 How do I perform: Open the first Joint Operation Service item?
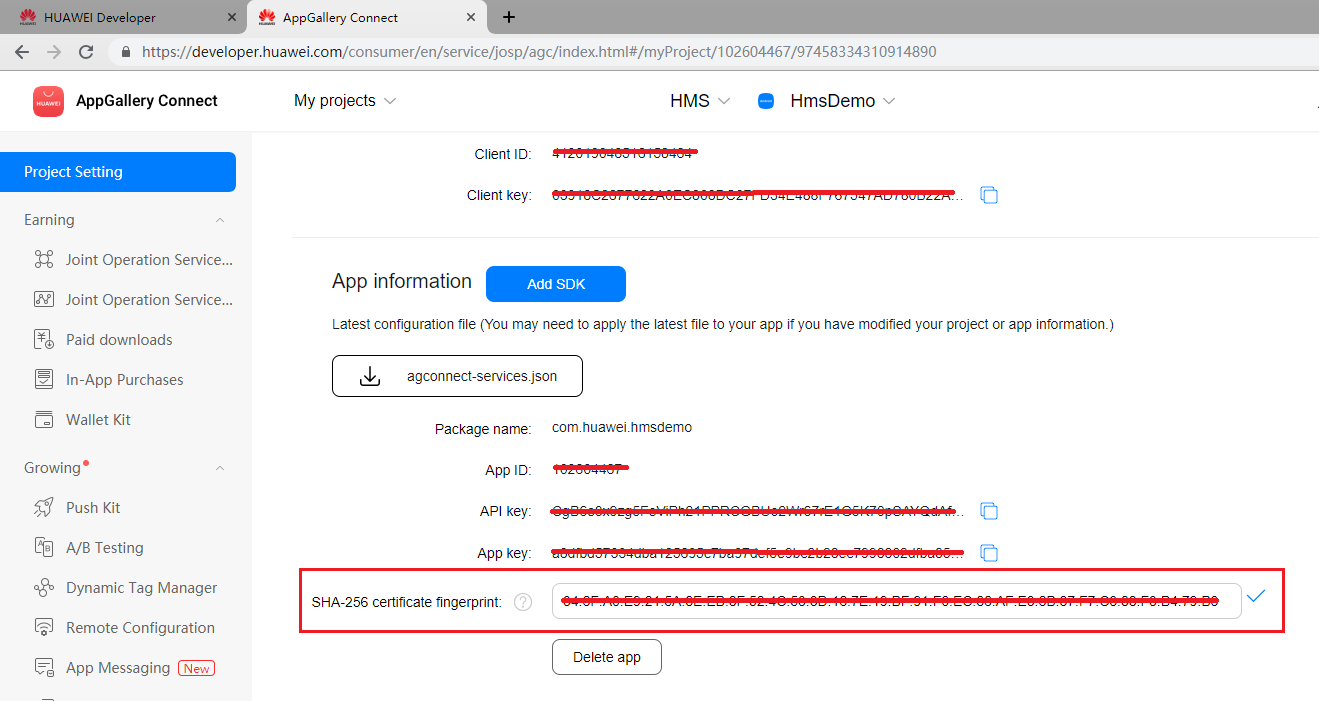pyautogui.click(x=149, y=260)
